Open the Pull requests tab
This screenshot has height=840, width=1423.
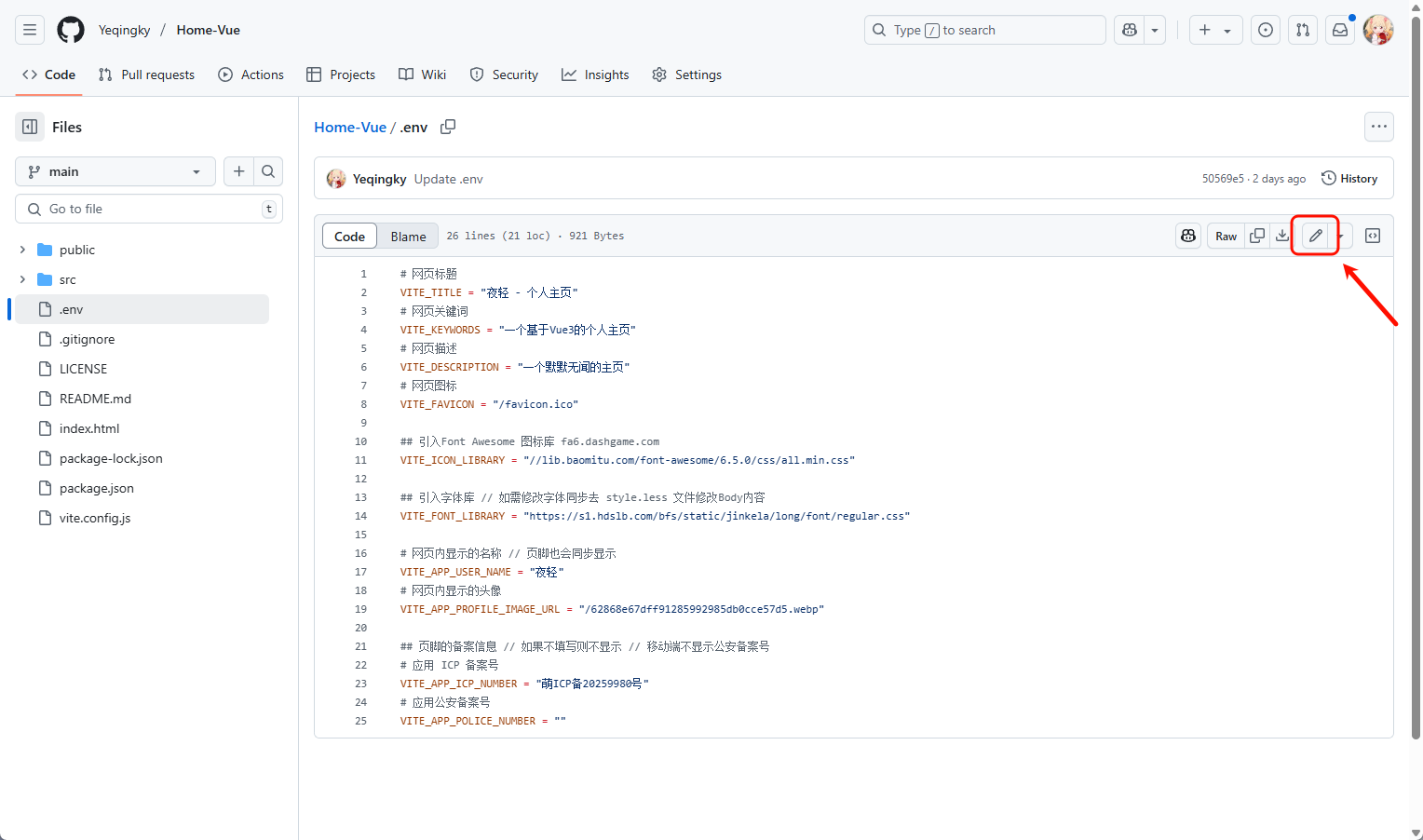(x=146, y=75)
